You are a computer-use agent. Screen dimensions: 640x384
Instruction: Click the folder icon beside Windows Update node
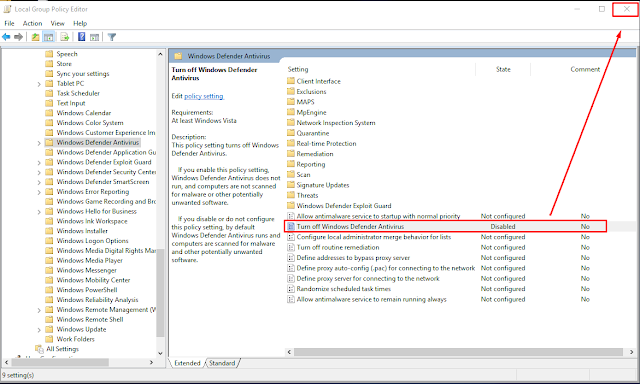(x=49, y=329)
